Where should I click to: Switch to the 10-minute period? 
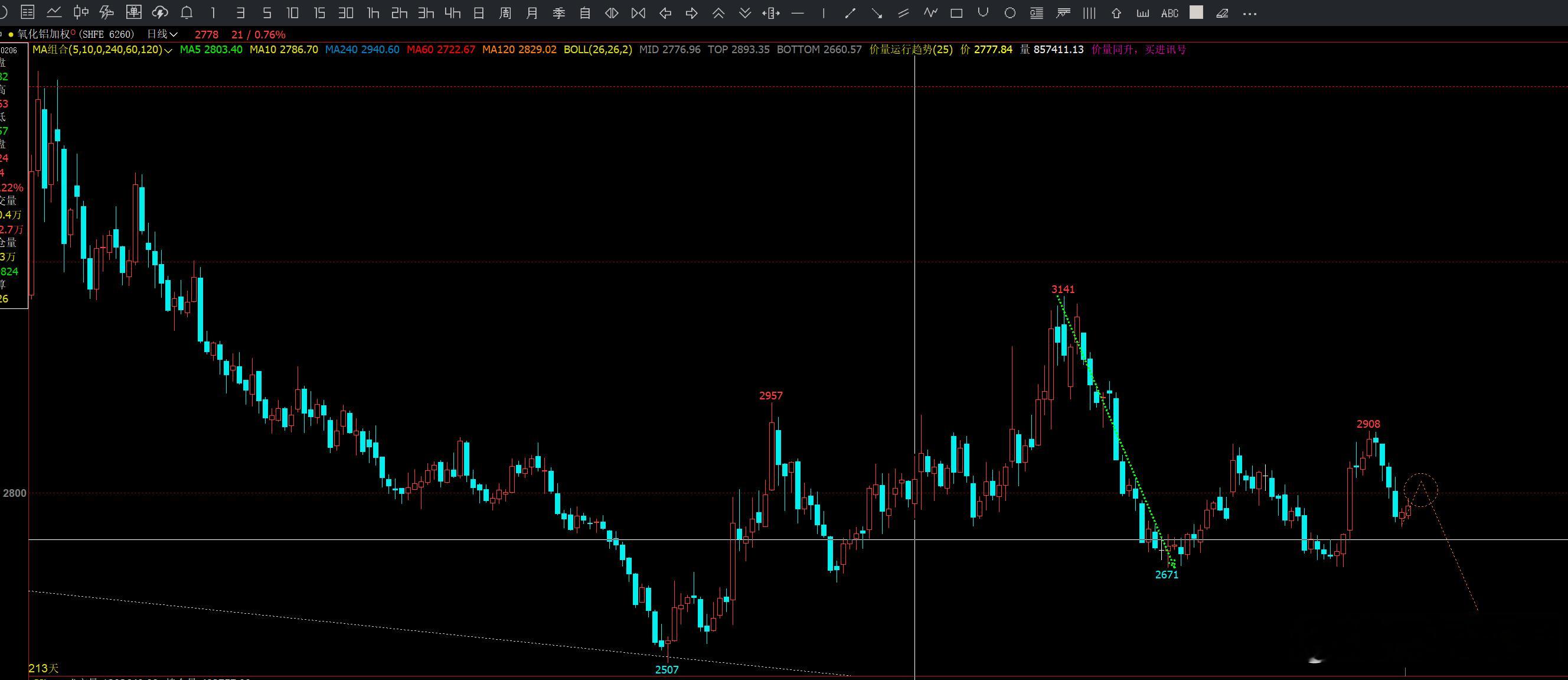293,13
